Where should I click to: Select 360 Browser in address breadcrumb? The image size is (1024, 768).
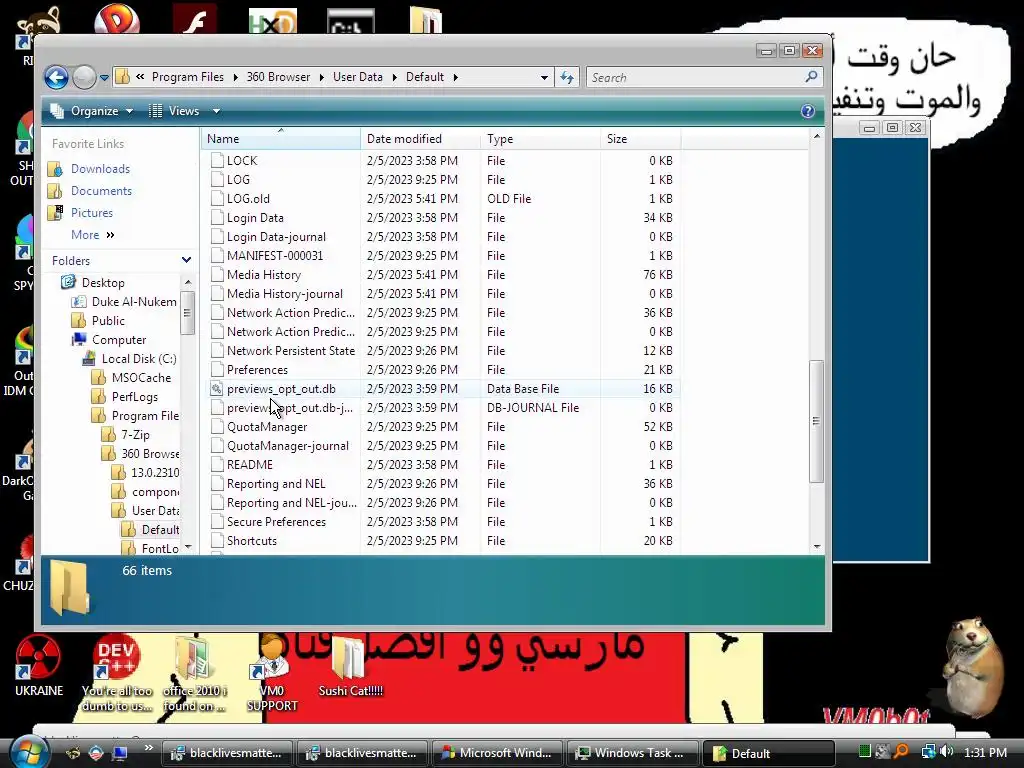coord(278,77)
